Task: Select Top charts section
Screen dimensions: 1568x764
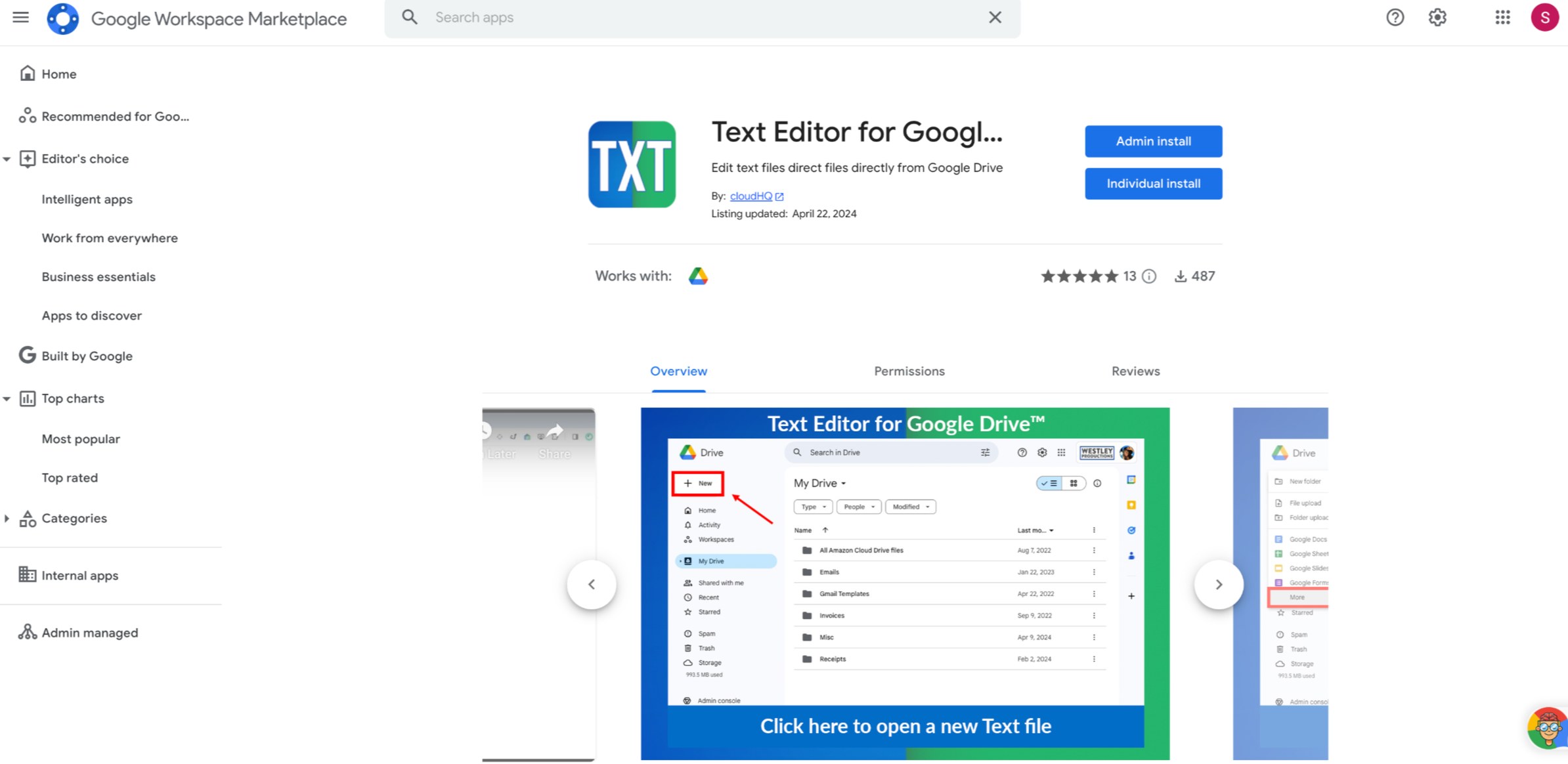Action: point(72,398)
